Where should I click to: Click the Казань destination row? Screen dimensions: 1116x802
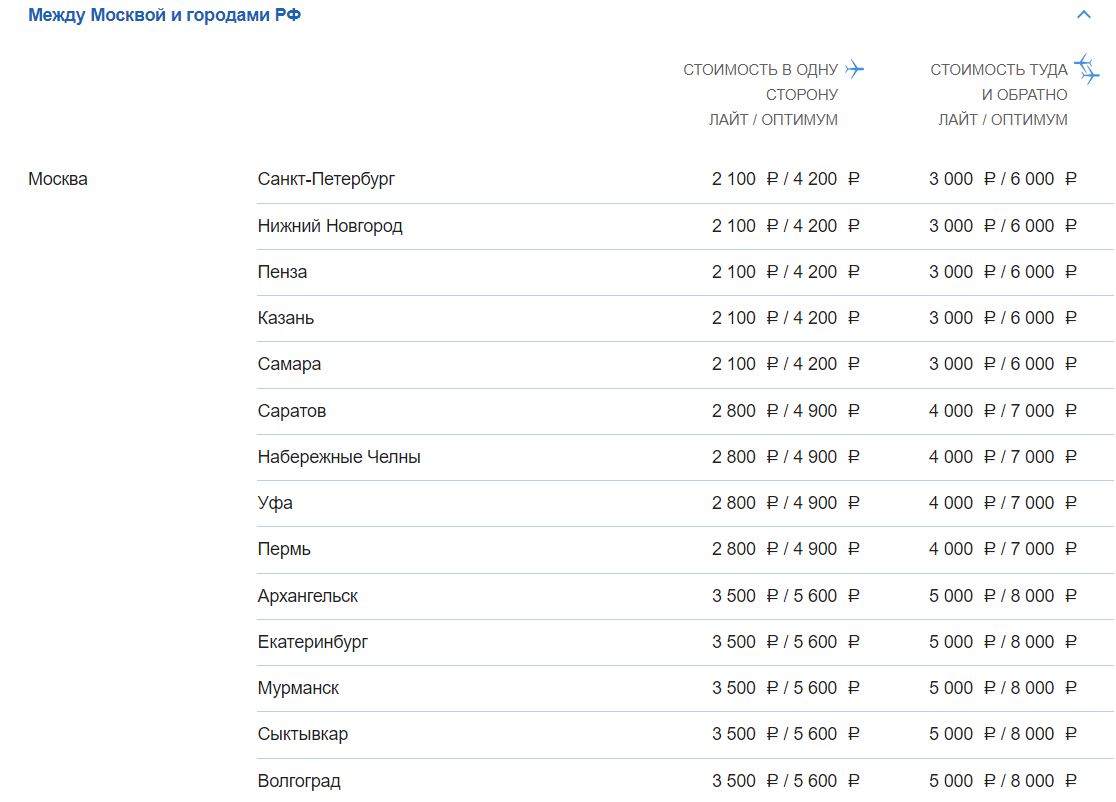click(x=286, y=318)
